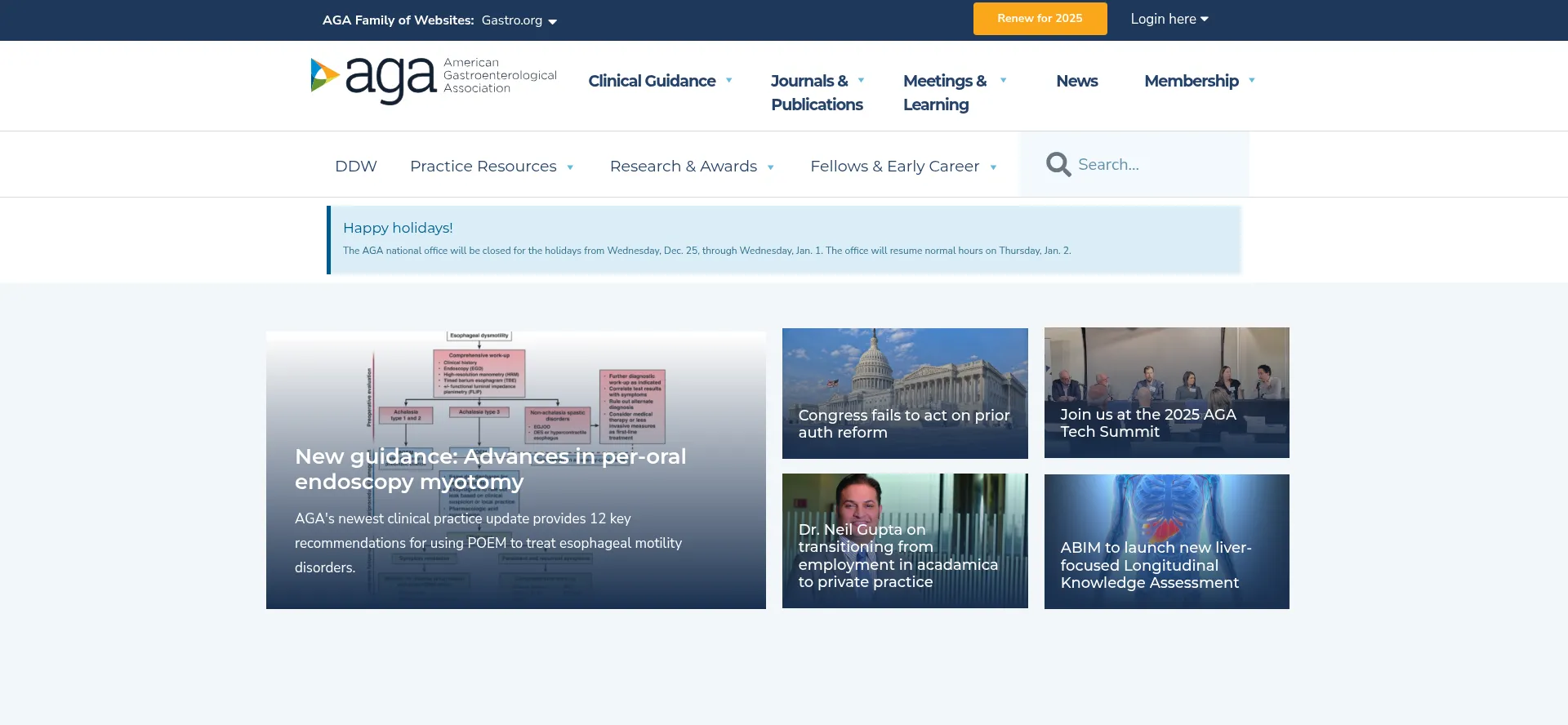The height and width of the screenshot is (725, 1568).
Task: Go to the DDW page
Action: (356, 167)
